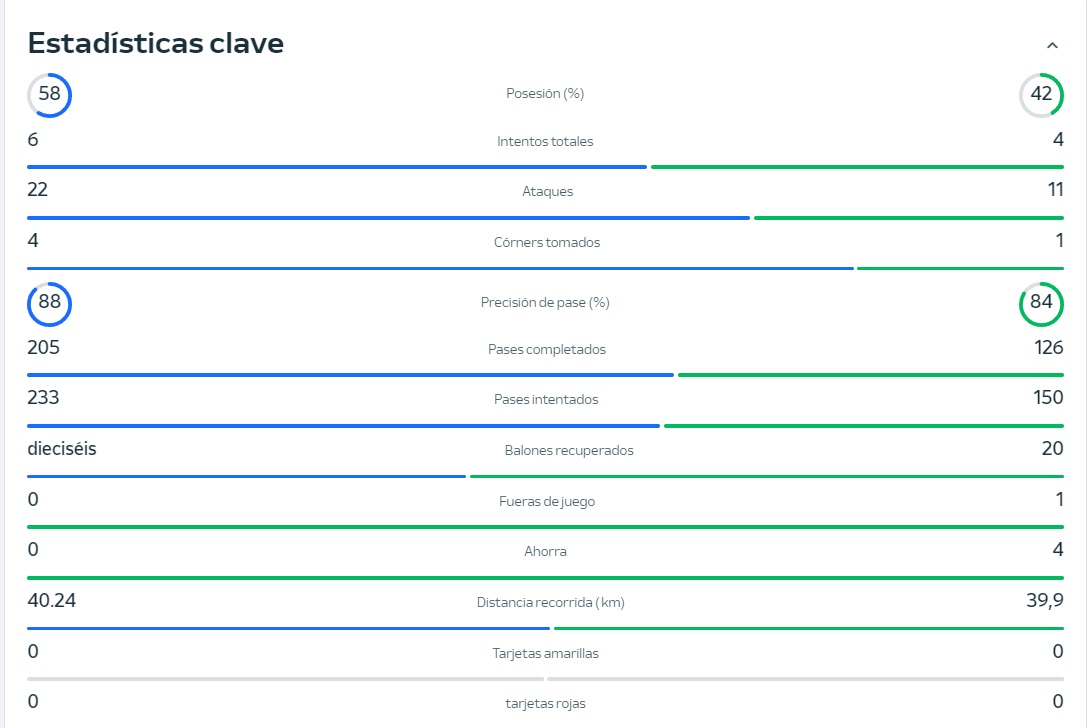Collapse the Estadísticas clave section
Screen dimensions: 1087x728
(1052, 45)
